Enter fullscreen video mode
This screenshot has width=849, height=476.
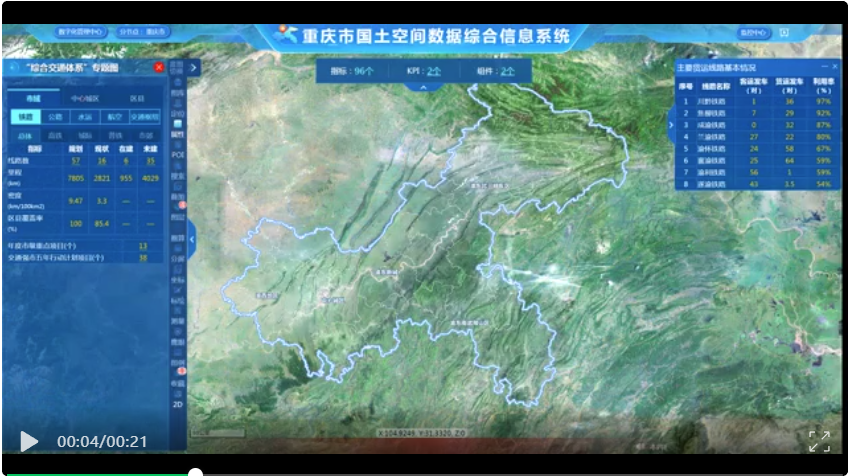(819, 441)
